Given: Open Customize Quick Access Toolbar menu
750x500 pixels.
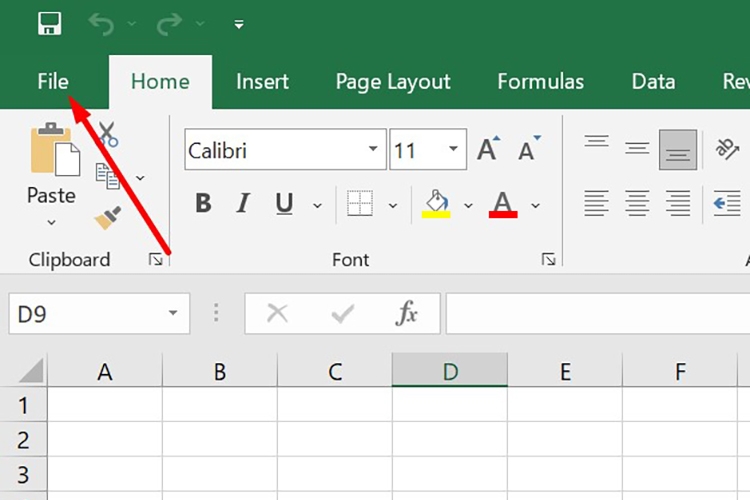Looking at the screenshot, I should click(x=239, y=24).
